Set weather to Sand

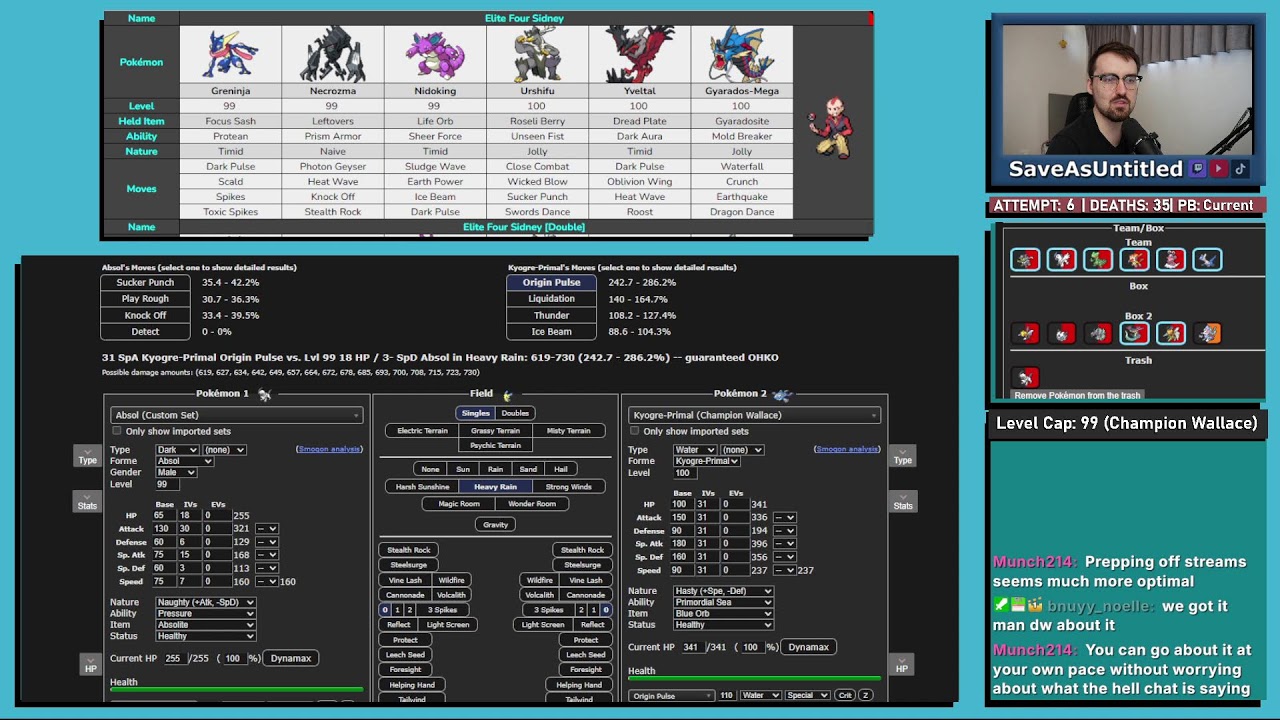pos(528,469)
